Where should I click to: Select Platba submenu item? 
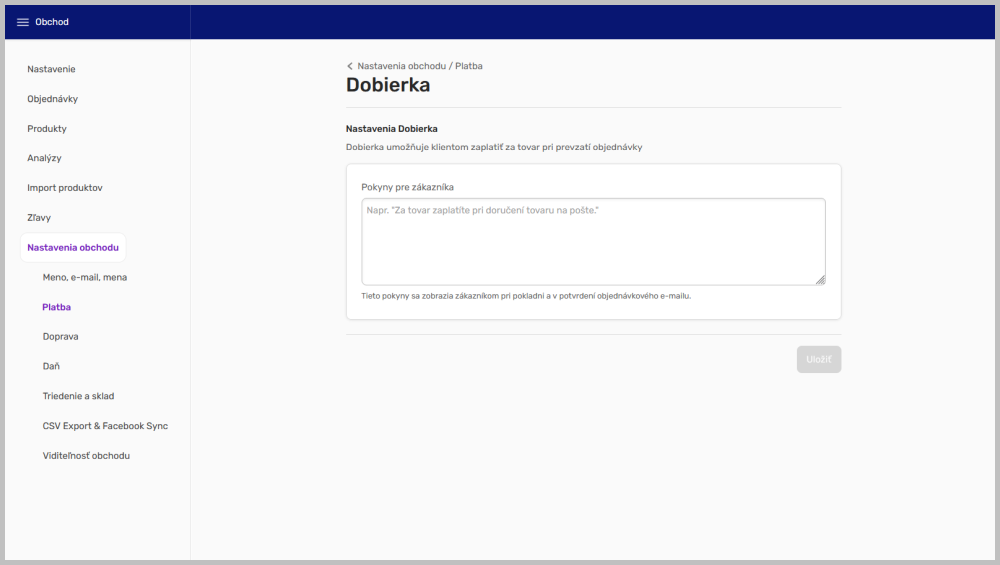[x=57, y=307]
